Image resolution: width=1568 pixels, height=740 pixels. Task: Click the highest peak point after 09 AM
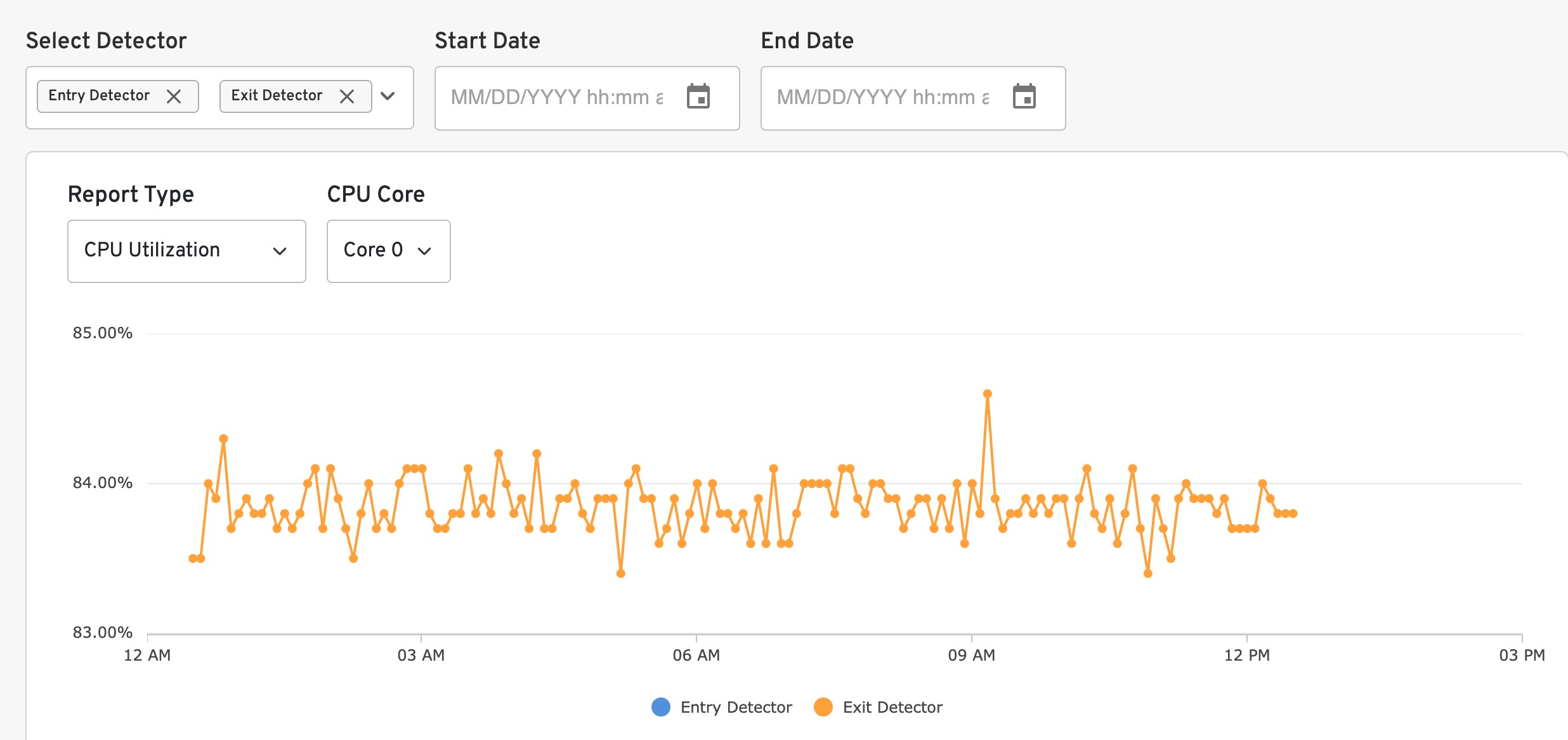(988, 394)
